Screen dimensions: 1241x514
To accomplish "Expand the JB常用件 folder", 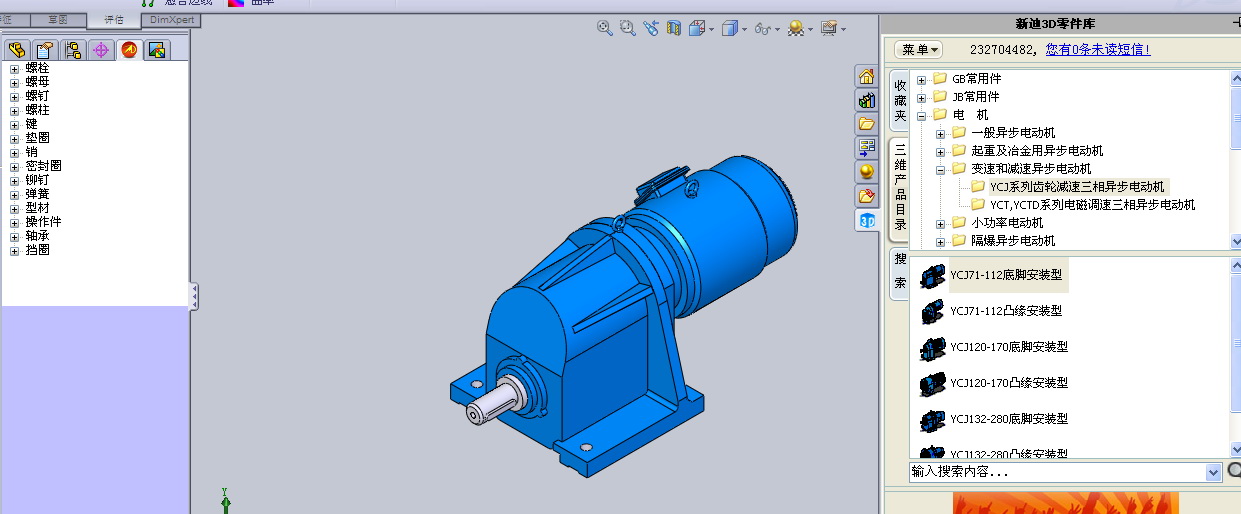I will point(921,97).
